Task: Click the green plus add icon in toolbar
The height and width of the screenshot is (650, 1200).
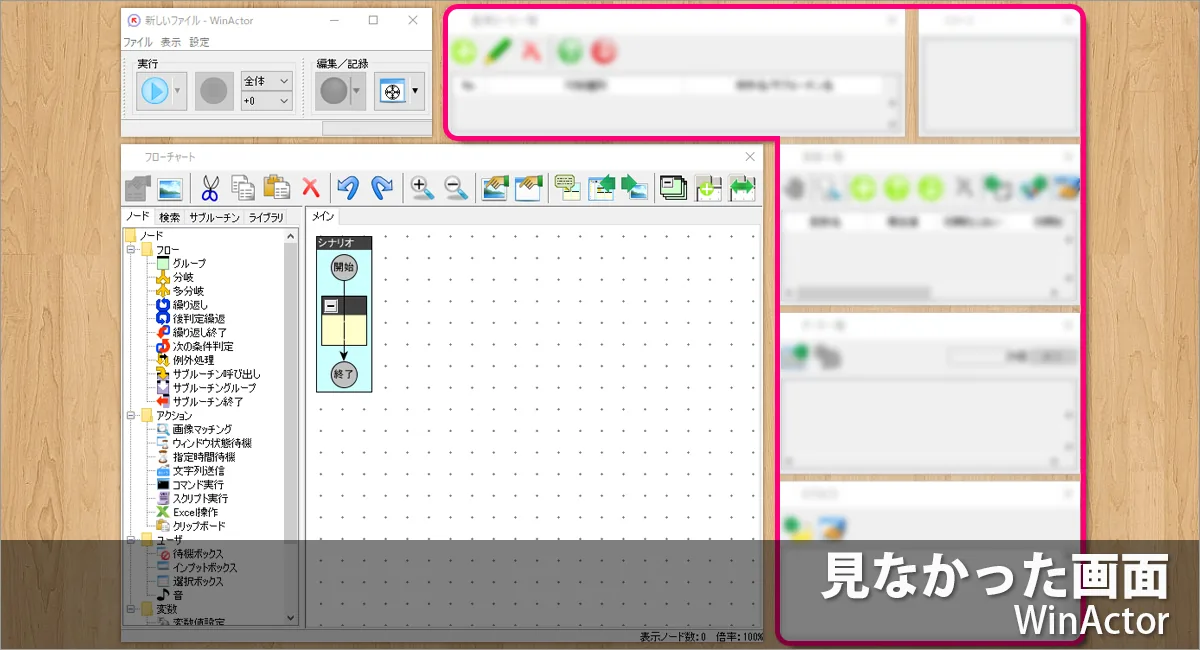Action: point(708,187)
